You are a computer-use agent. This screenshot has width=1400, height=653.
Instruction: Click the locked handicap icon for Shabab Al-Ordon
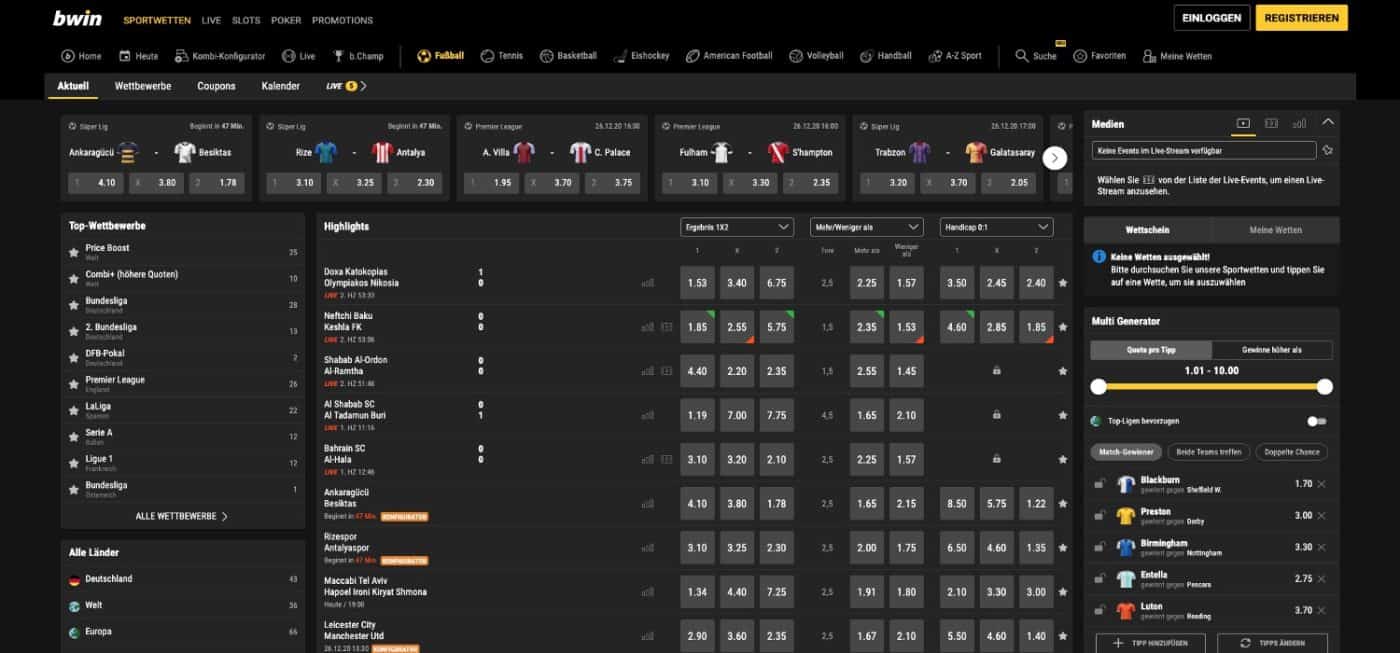coord(996,371)
